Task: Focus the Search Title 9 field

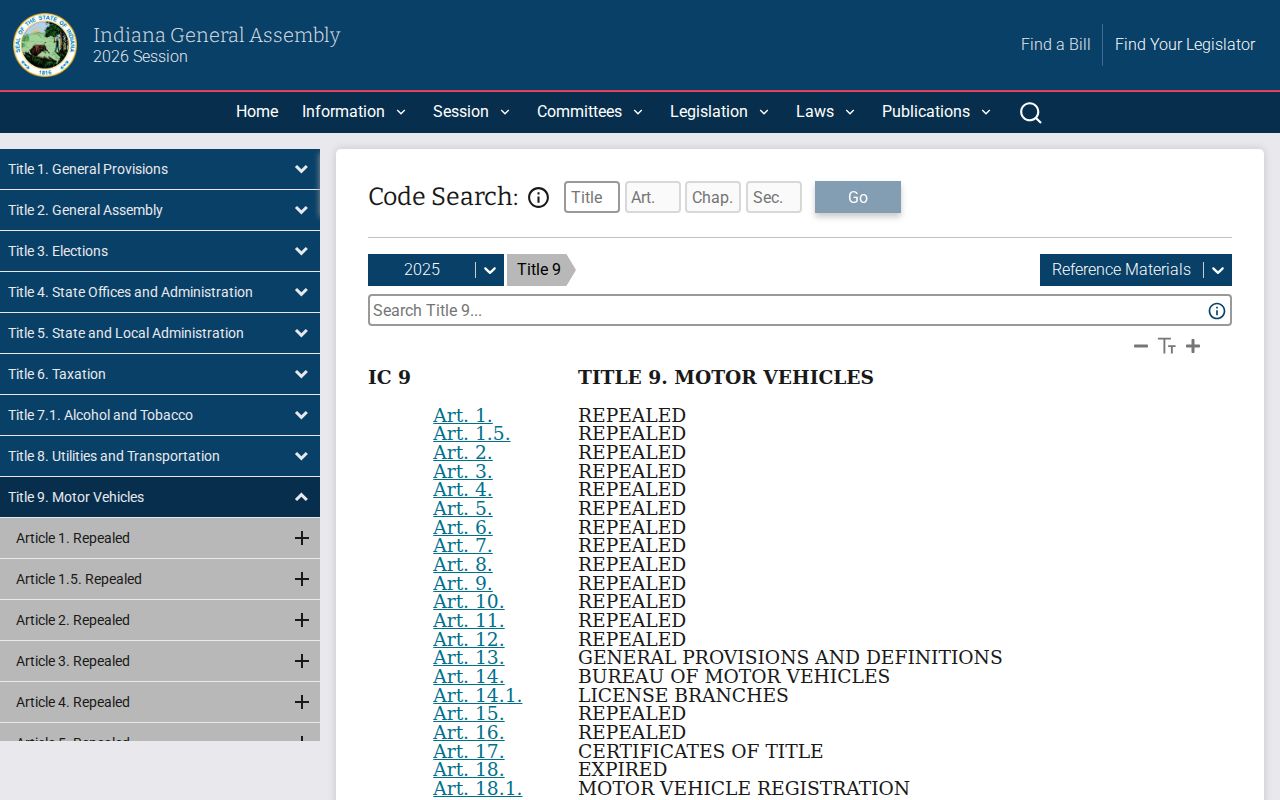Action: tap(800, 310)
